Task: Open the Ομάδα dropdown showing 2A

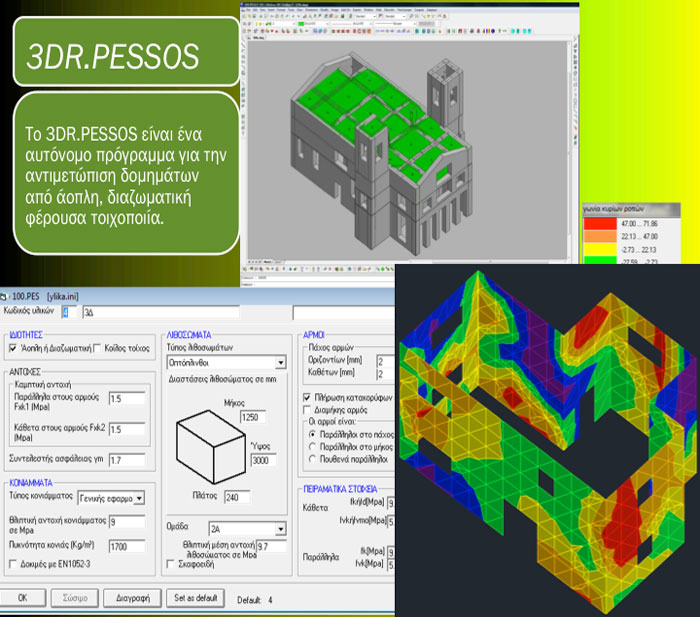Action: tap(280, 528)
